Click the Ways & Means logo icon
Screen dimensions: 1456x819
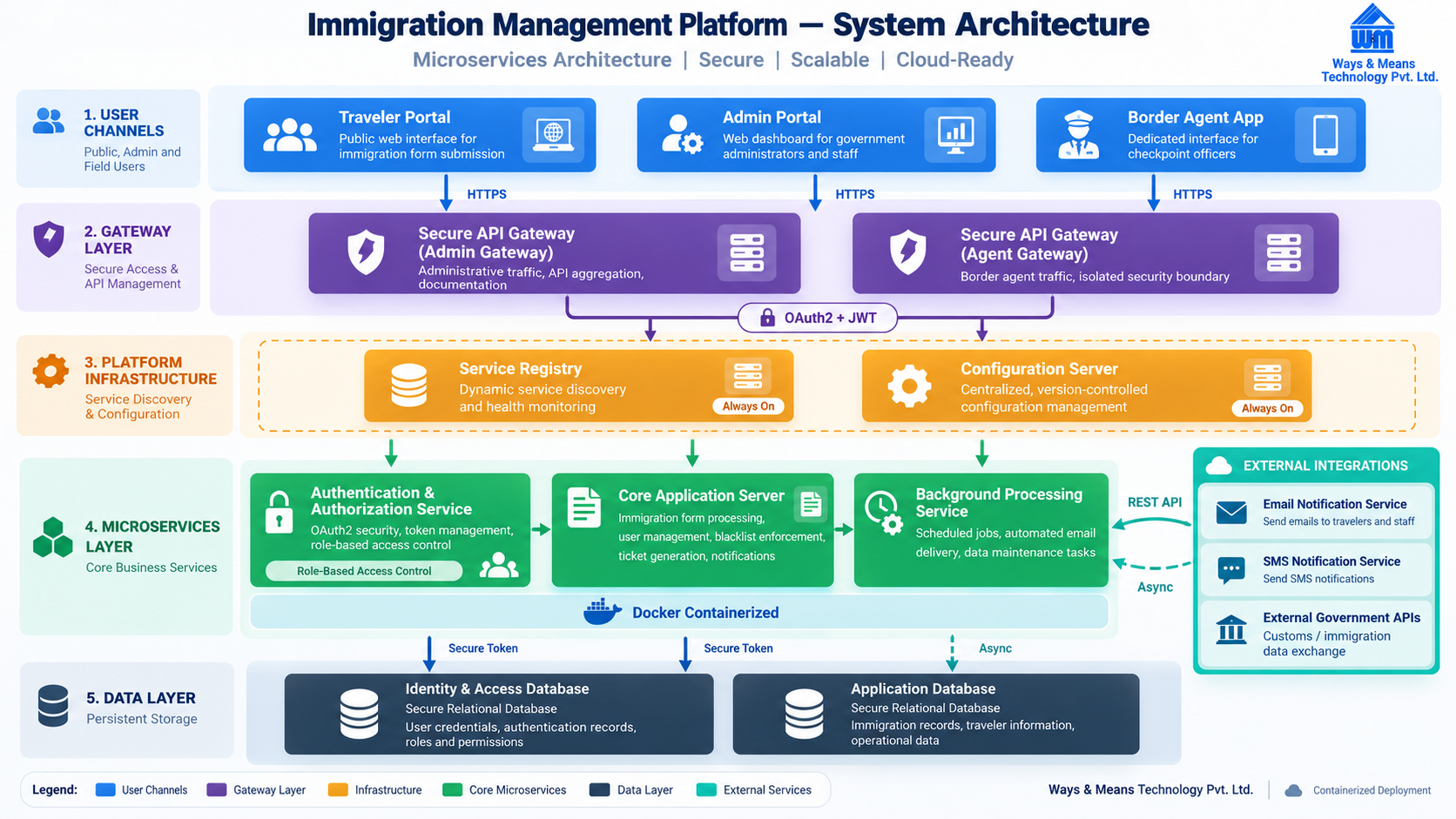[x=1372, y=29]
